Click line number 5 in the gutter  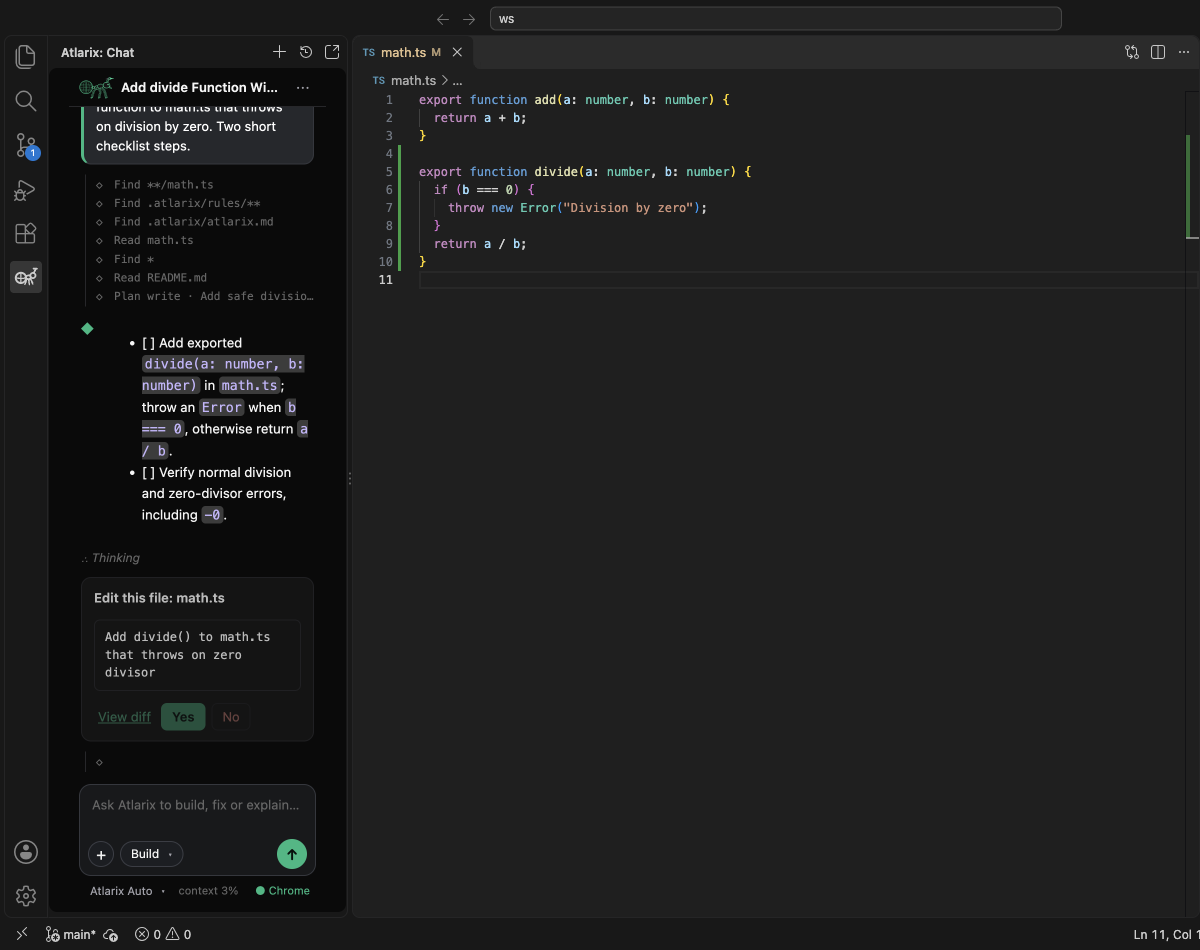389,172
